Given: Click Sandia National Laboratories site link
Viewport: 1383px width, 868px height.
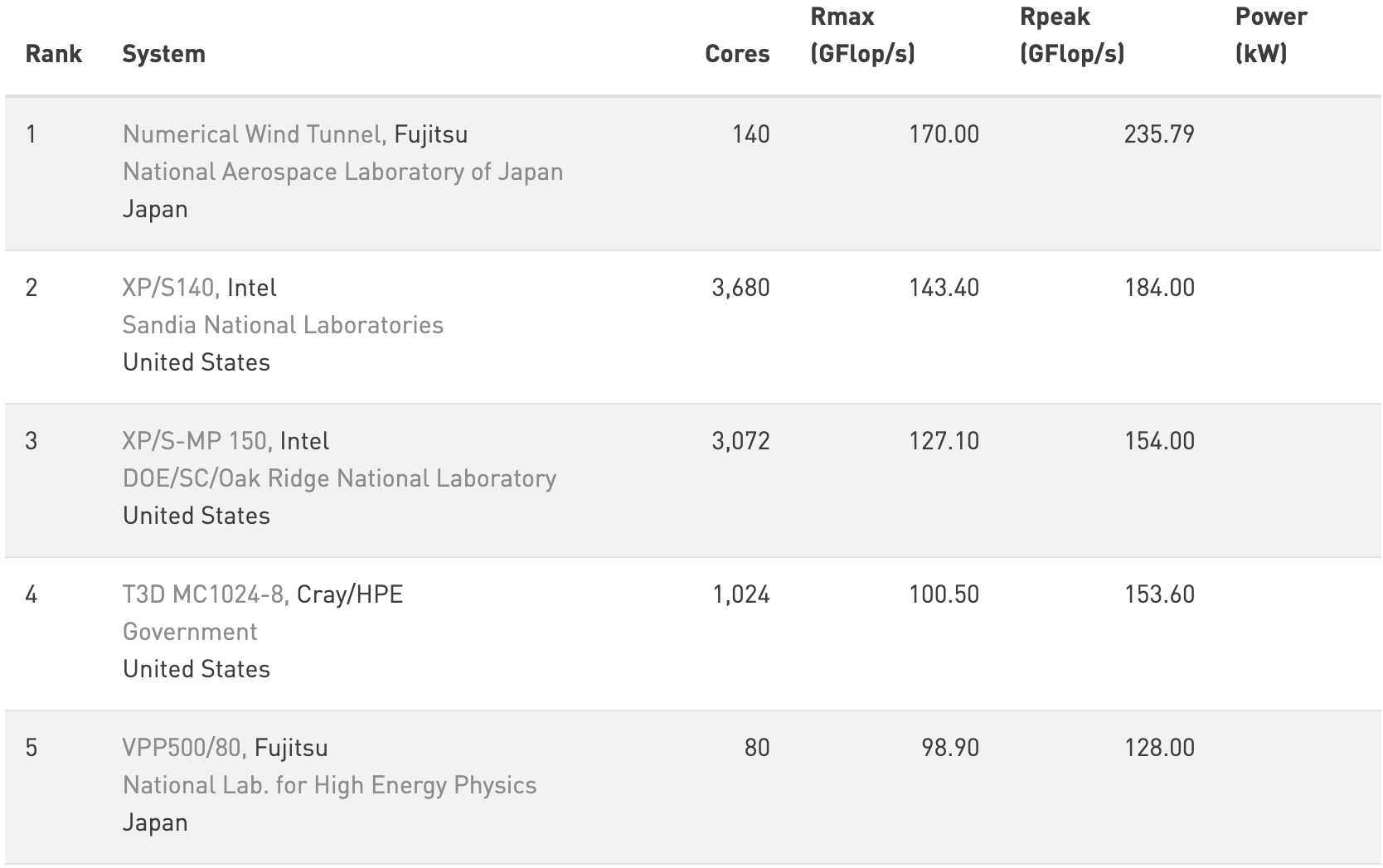Looking at the screenshot, I should 283,325.
